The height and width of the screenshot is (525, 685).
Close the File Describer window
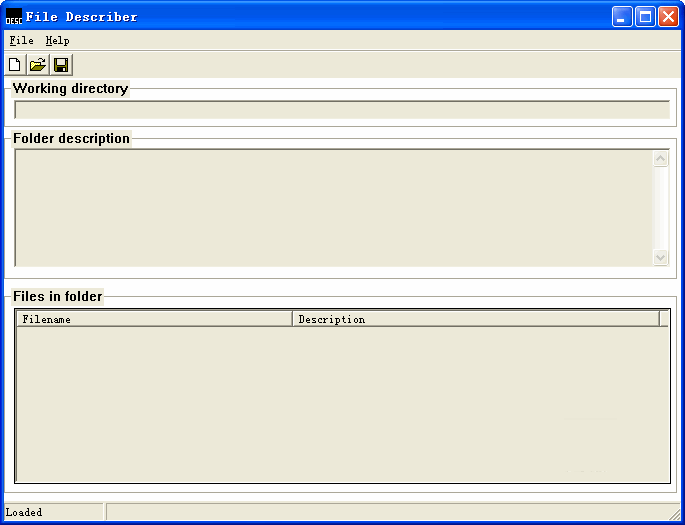tap(668, 17)
